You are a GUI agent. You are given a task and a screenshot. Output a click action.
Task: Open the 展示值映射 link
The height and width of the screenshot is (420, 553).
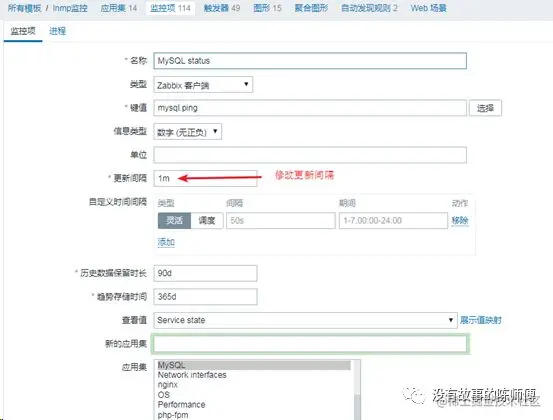(x=480, y=320)
